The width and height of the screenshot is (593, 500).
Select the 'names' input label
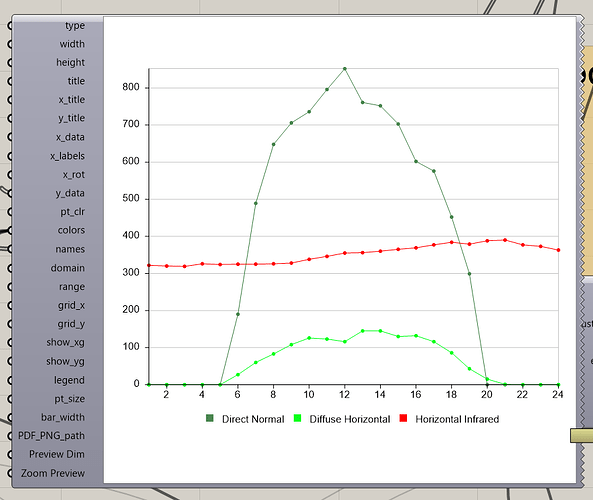pos(70,249)
